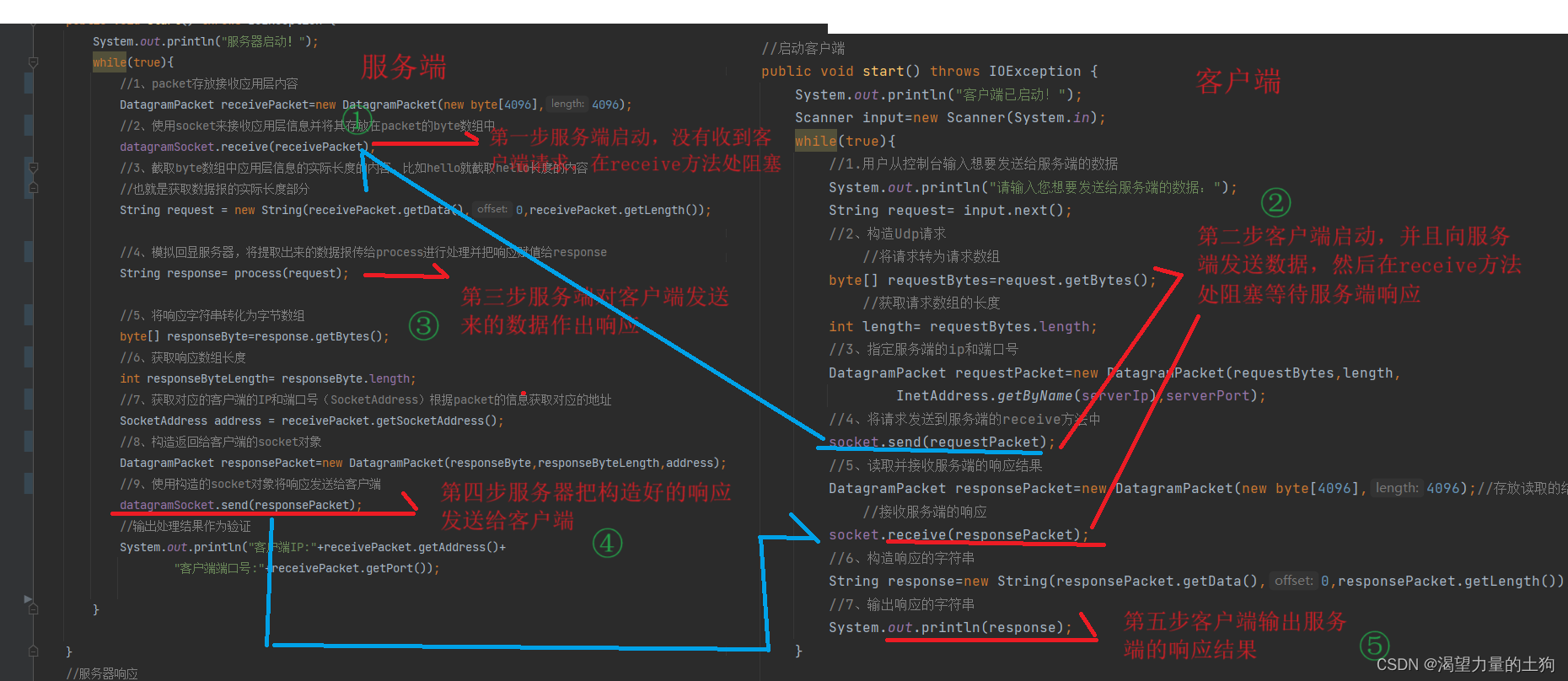Click the //3、指定服务端的ip和端口号 comment
Image resolution: width=1568 pixels, height=681 pixels.
coord(923,349)
